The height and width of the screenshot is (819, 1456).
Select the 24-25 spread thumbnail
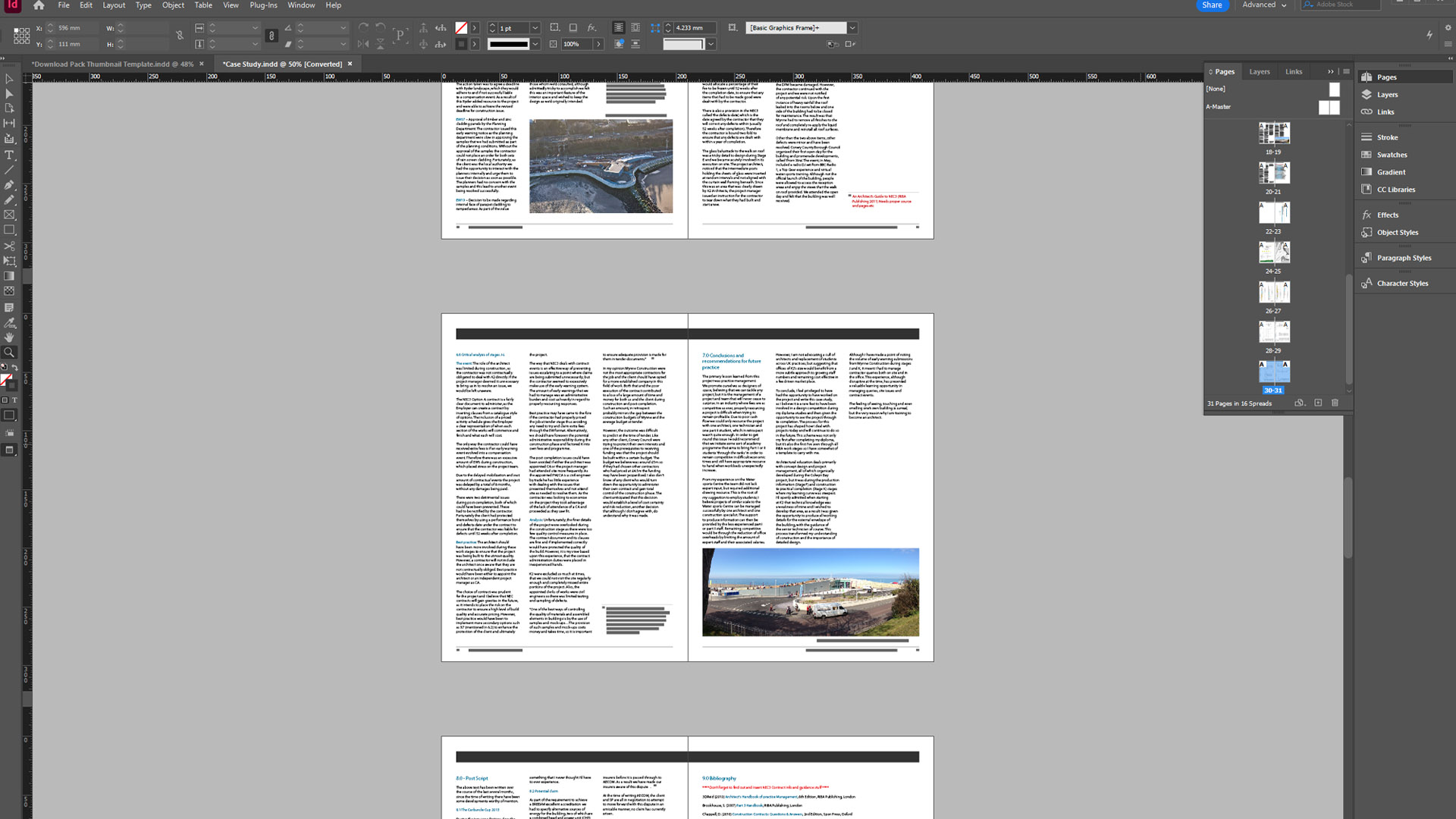[1275, 252]
